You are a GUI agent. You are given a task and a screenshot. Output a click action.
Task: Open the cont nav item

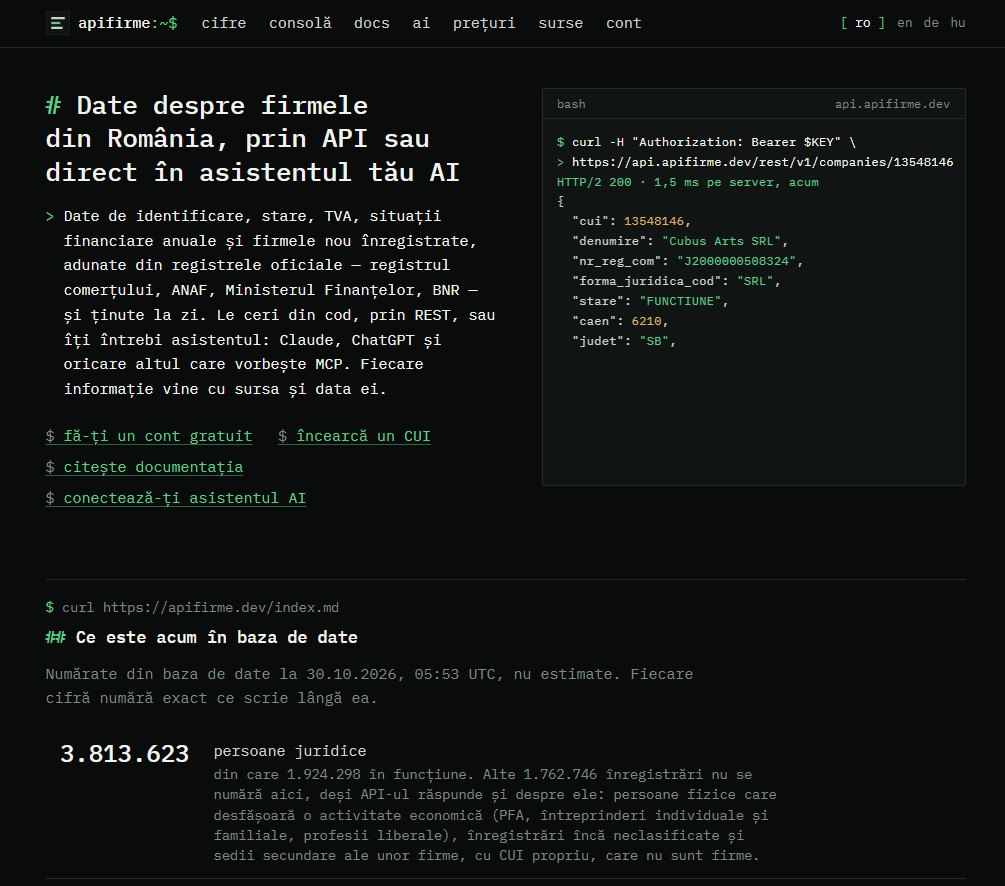[x=624, y=23]
